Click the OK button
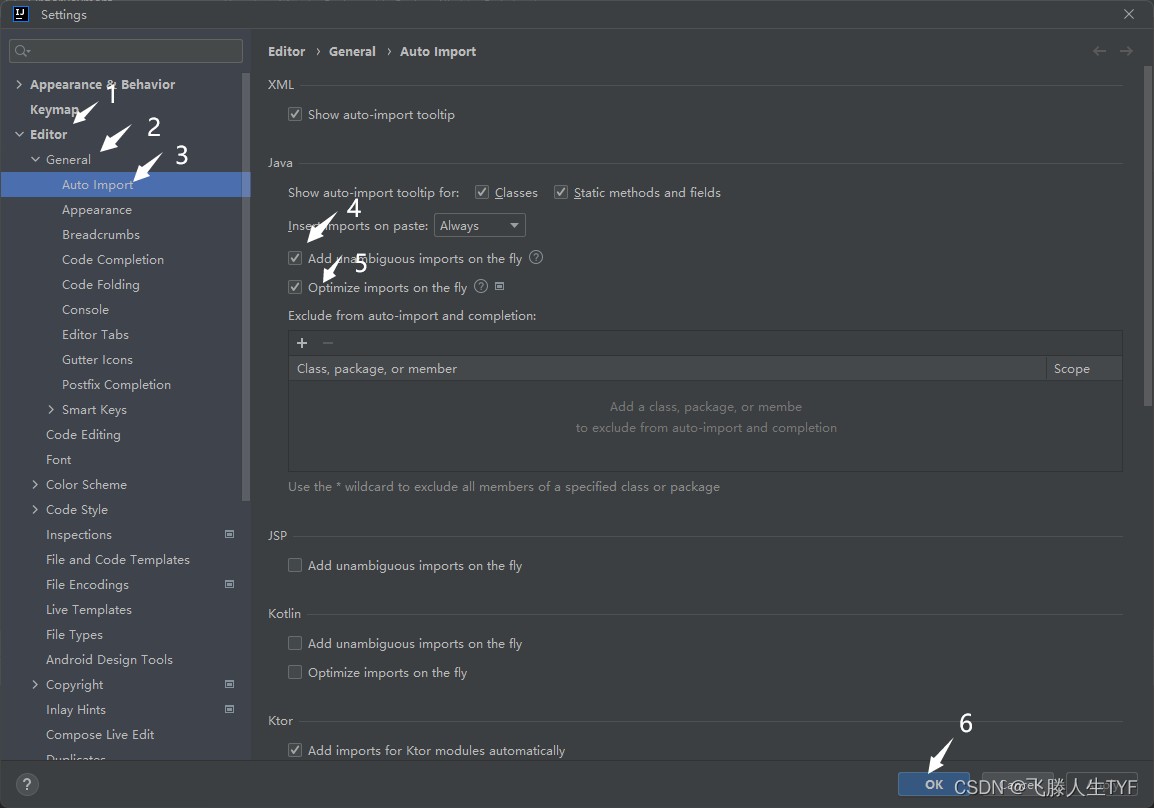 934,784
